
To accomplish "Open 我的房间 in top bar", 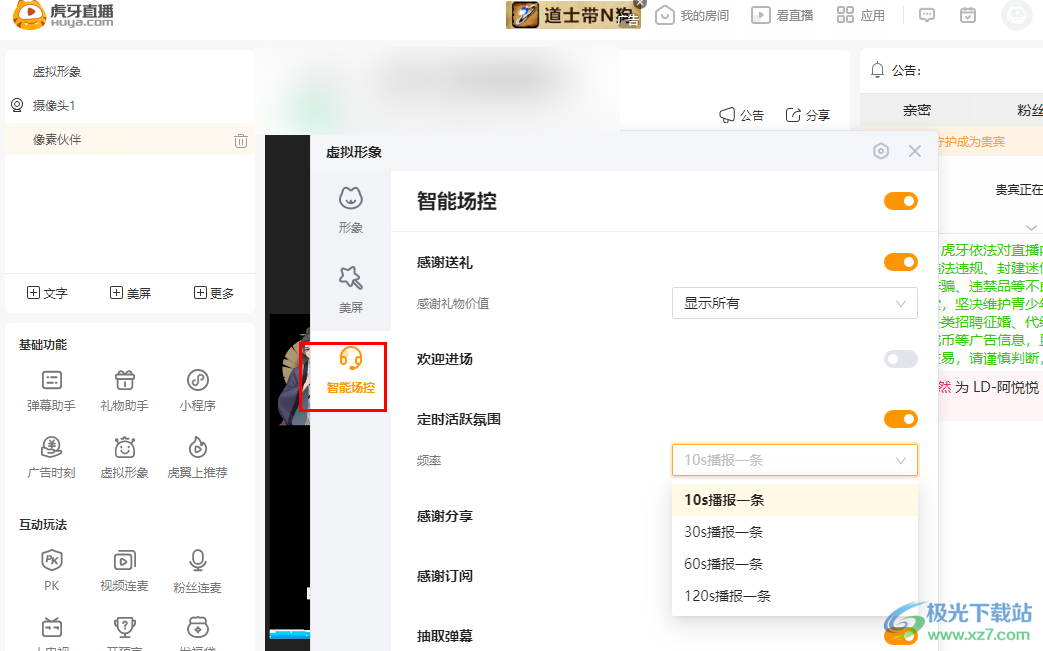I will (x=692, y=15).
